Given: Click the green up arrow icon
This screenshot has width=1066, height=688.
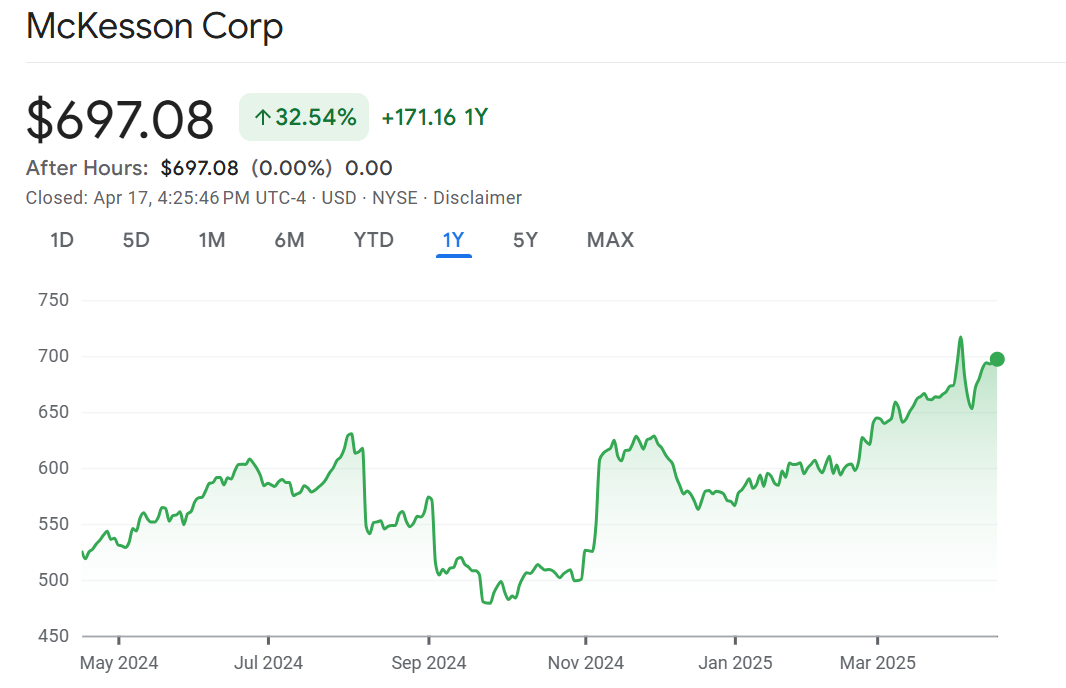Looking at the screenshot, I should pyautogui.click(x=262, y=118).
